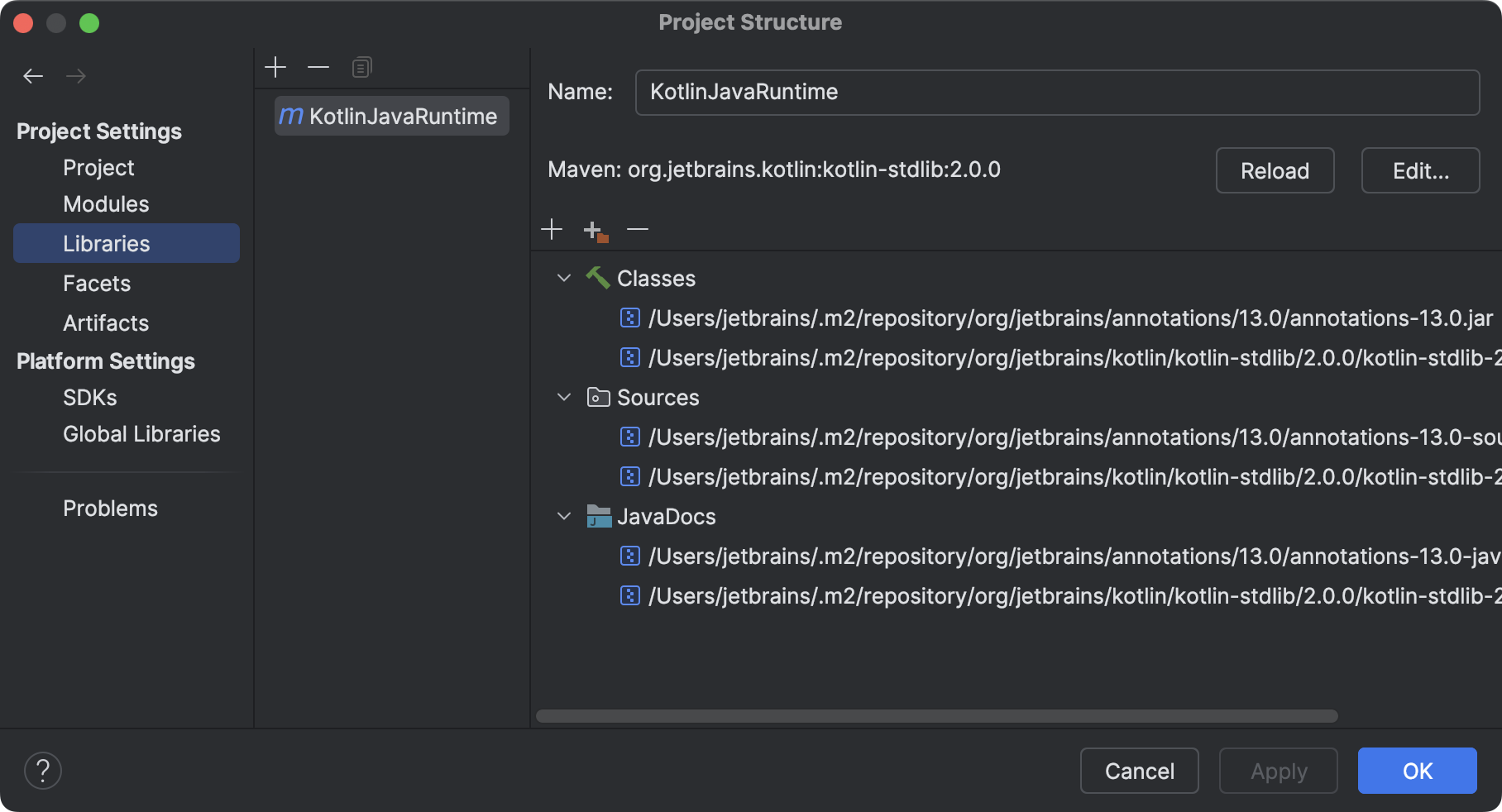
Task: Click the forward navigation arrow
Action: point(76,75)
